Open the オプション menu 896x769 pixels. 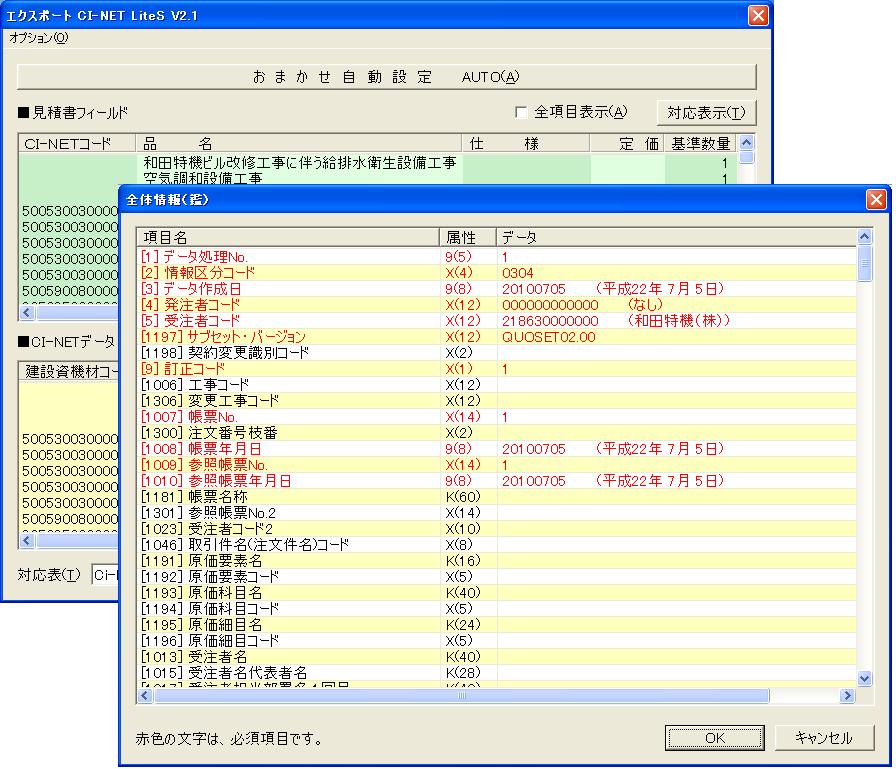(x=39, y=38)
